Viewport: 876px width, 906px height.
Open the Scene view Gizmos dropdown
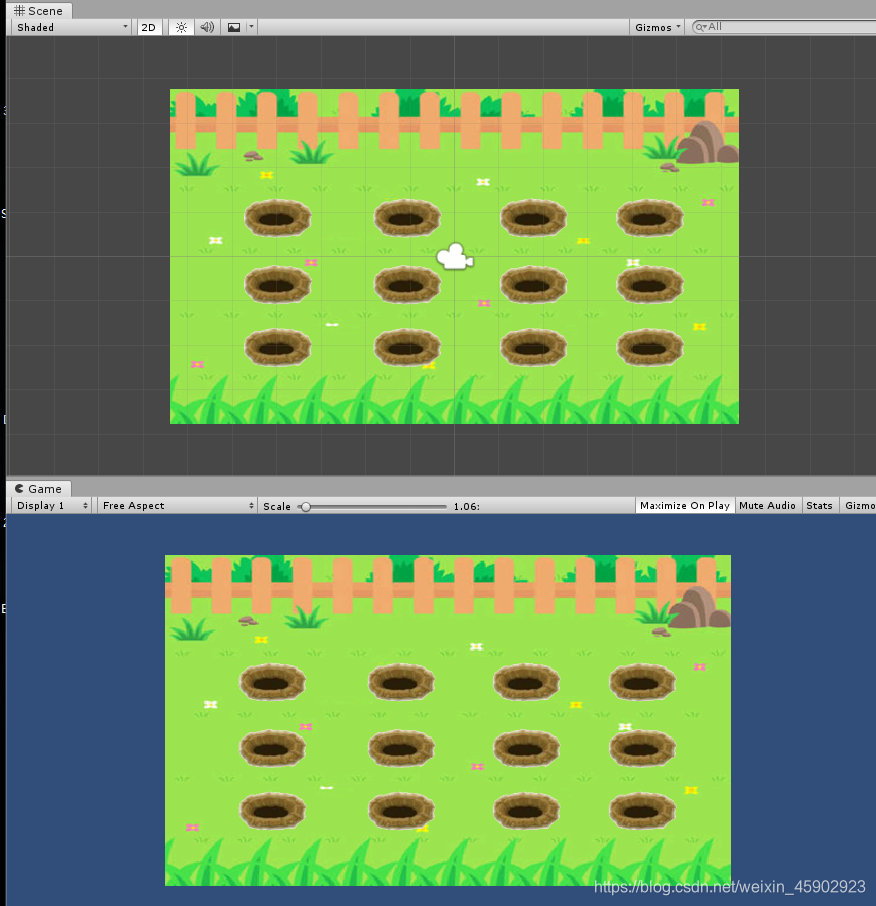(x=657, y=27)
